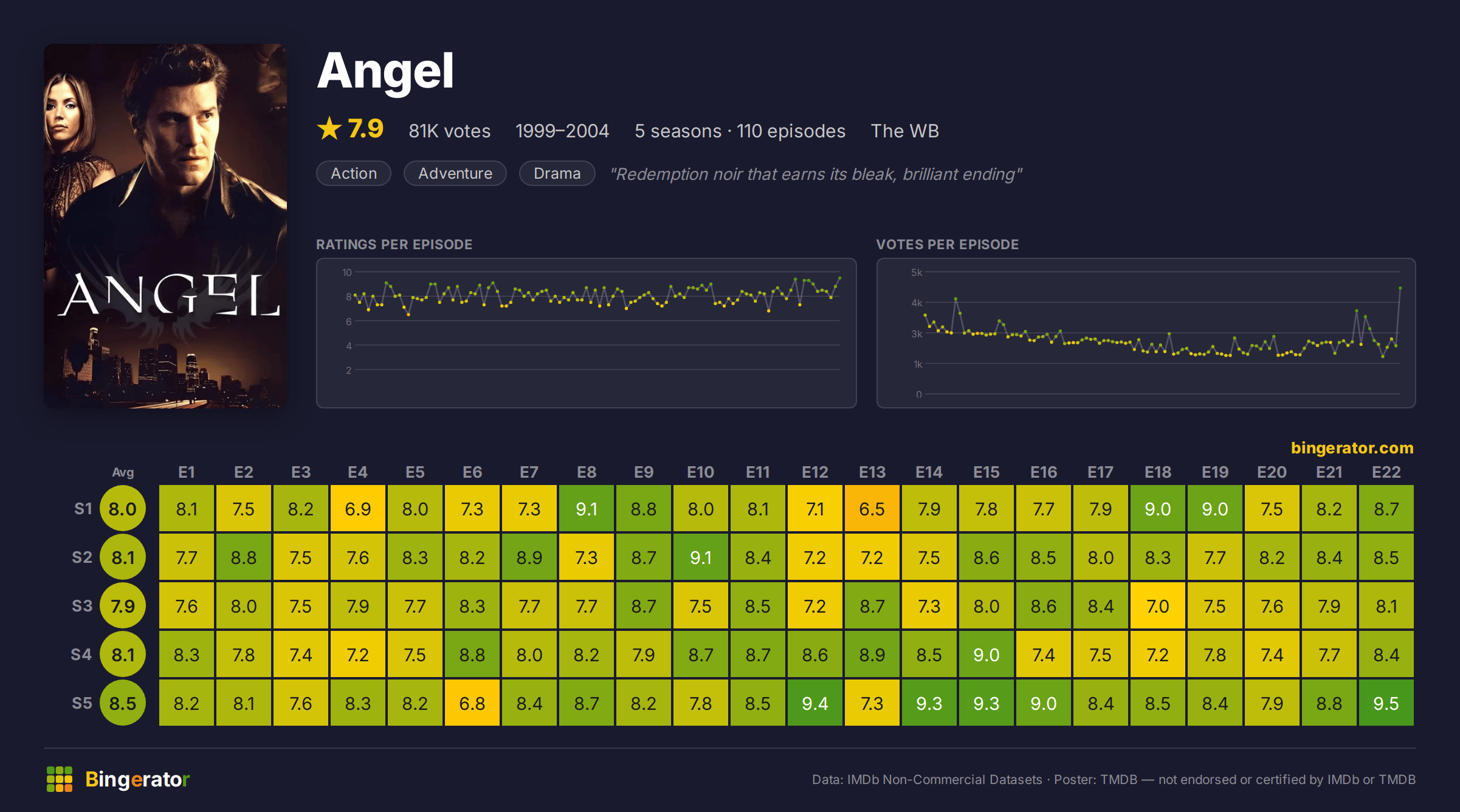Open the Angel poster thumbnail
Viewport: 1460px width, 812px height.
click(165, 225)
